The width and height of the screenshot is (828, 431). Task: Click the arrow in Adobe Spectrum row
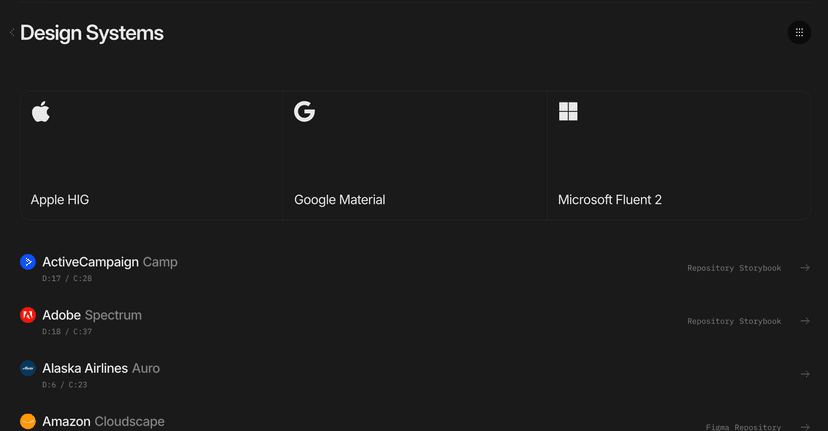[x=805, y=321]
